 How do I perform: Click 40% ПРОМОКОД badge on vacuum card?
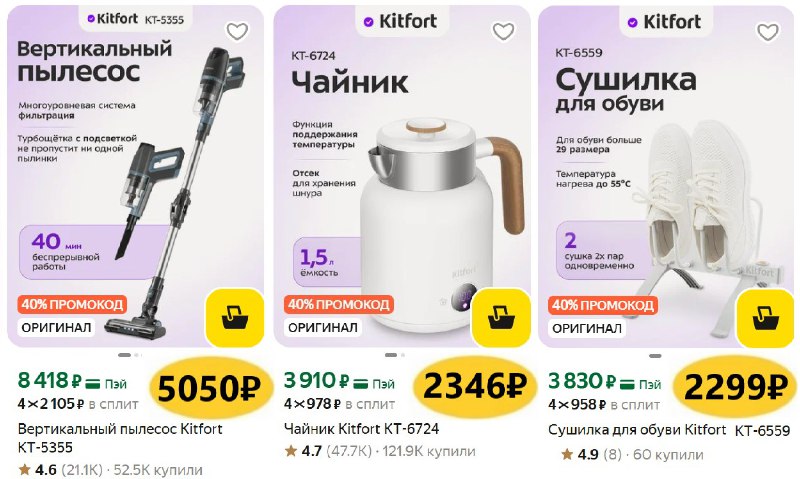[72, 305]
